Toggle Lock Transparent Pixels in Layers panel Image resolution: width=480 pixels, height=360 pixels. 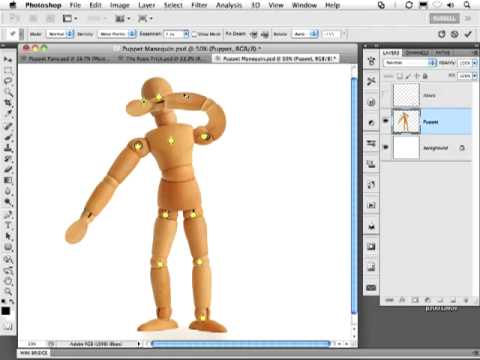pyautogui.click(x=400, y=76)
